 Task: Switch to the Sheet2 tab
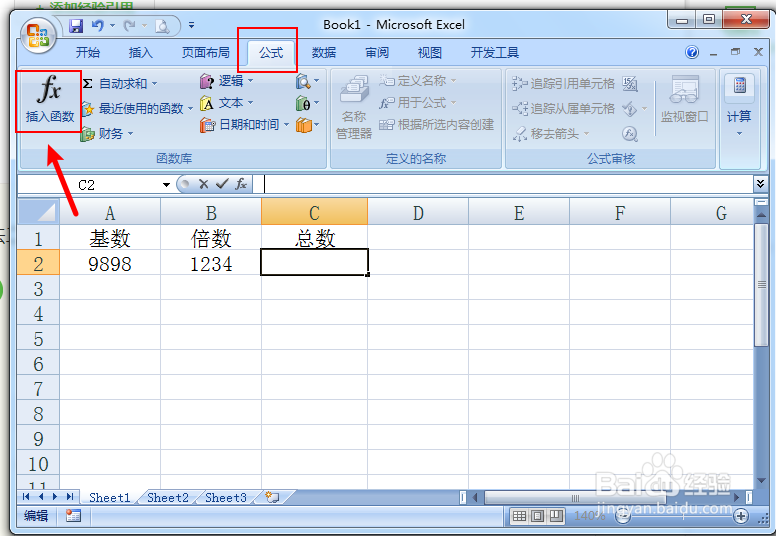pyautogui.click(x=168, y=497)
